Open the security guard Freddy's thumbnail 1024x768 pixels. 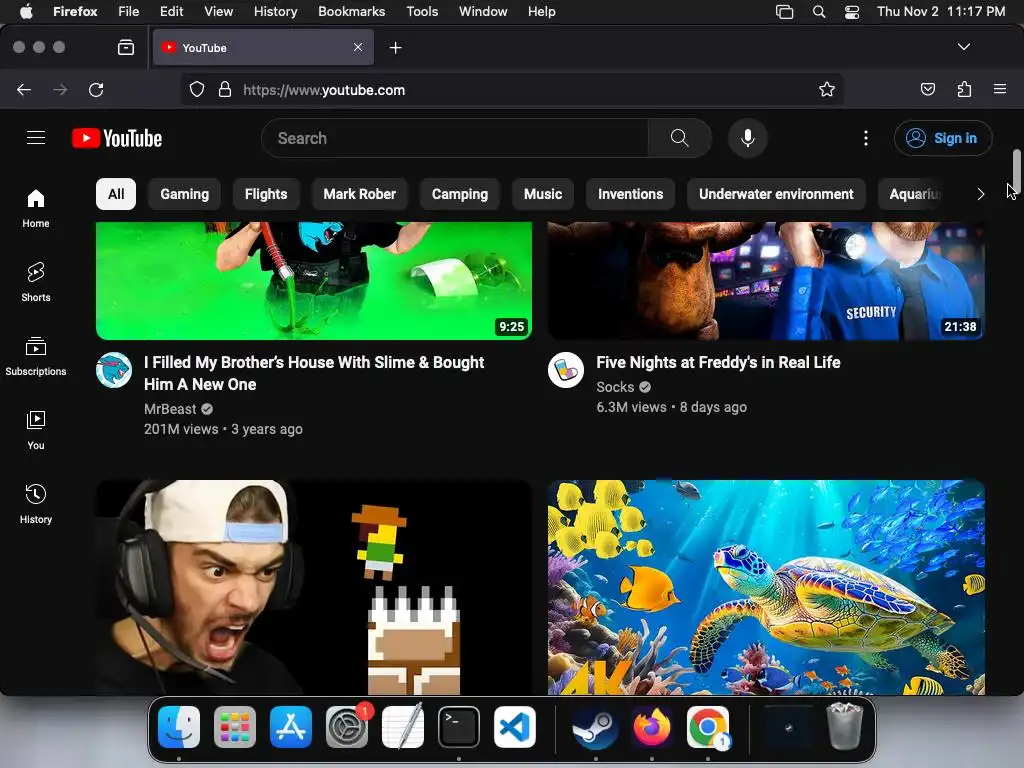[x=766, y=280]
